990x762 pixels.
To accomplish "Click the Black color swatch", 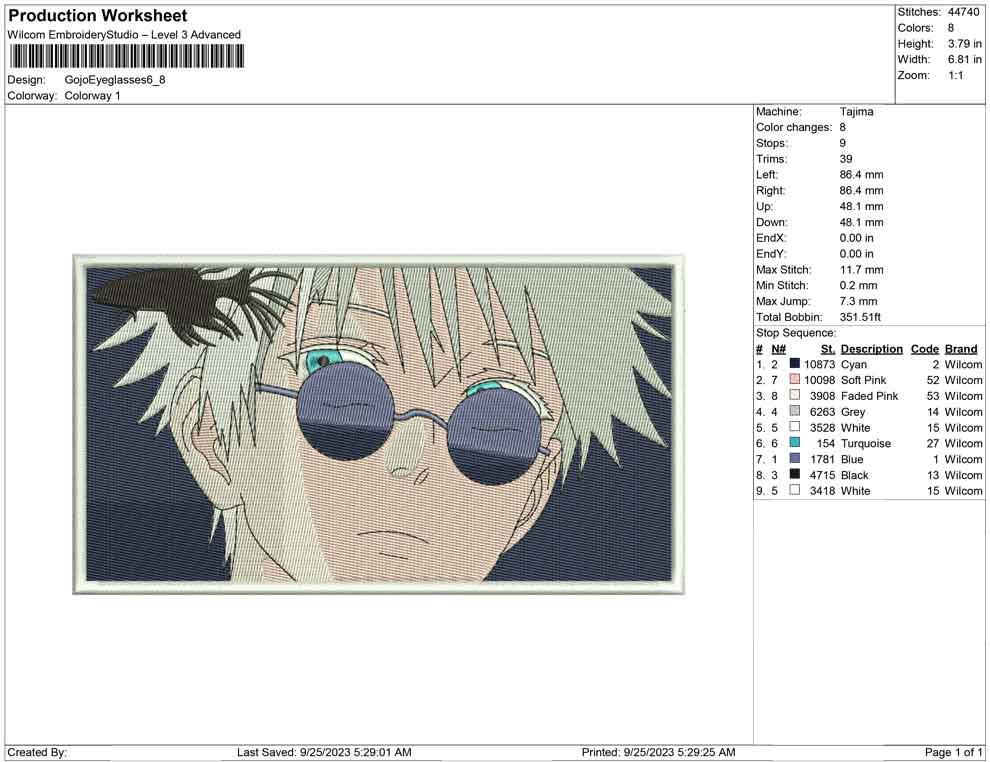I will 795,474.
